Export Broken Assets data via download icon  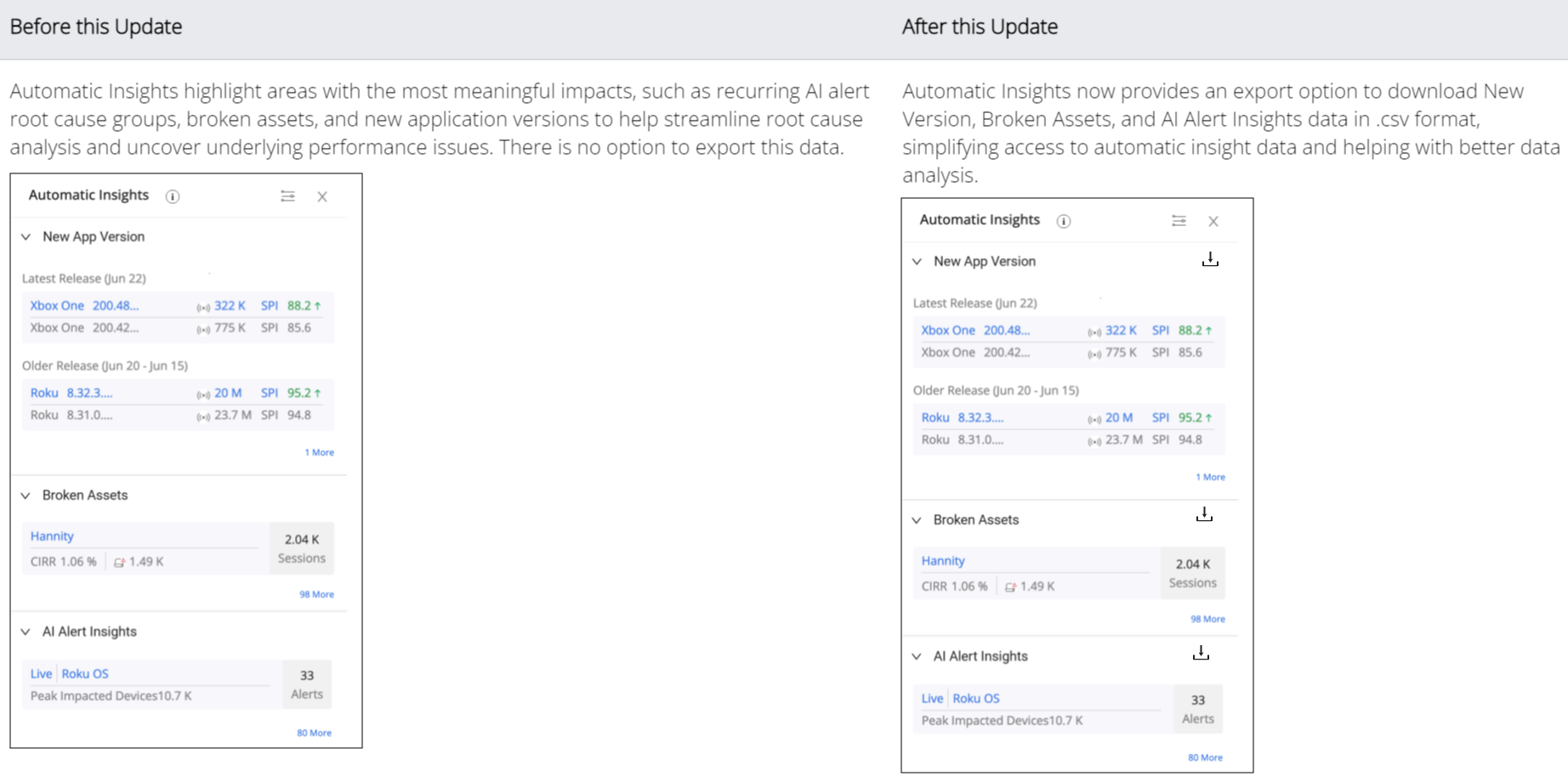1204,514
